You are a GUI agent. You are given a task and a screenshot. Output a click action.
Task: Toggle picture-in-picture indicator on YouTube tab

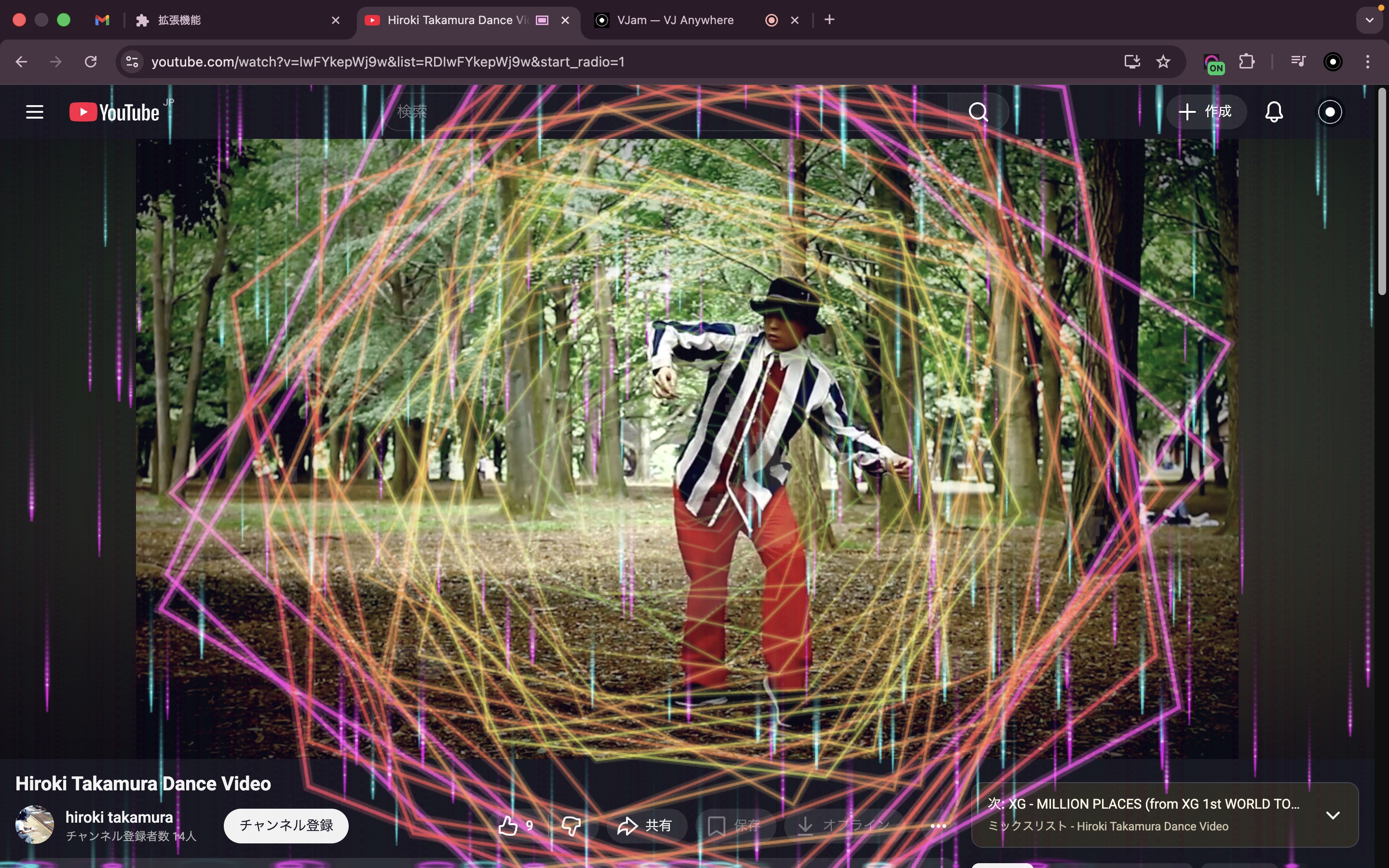point(542,20)
